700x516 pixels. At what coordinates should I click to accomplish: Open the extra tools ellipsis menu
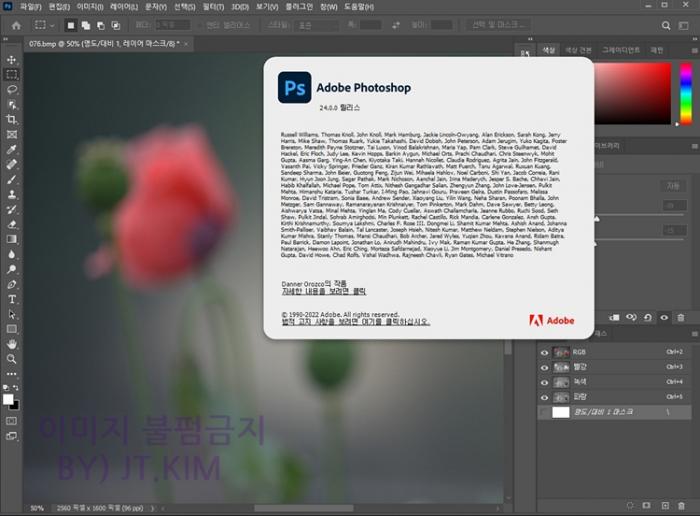pos(12,374)
